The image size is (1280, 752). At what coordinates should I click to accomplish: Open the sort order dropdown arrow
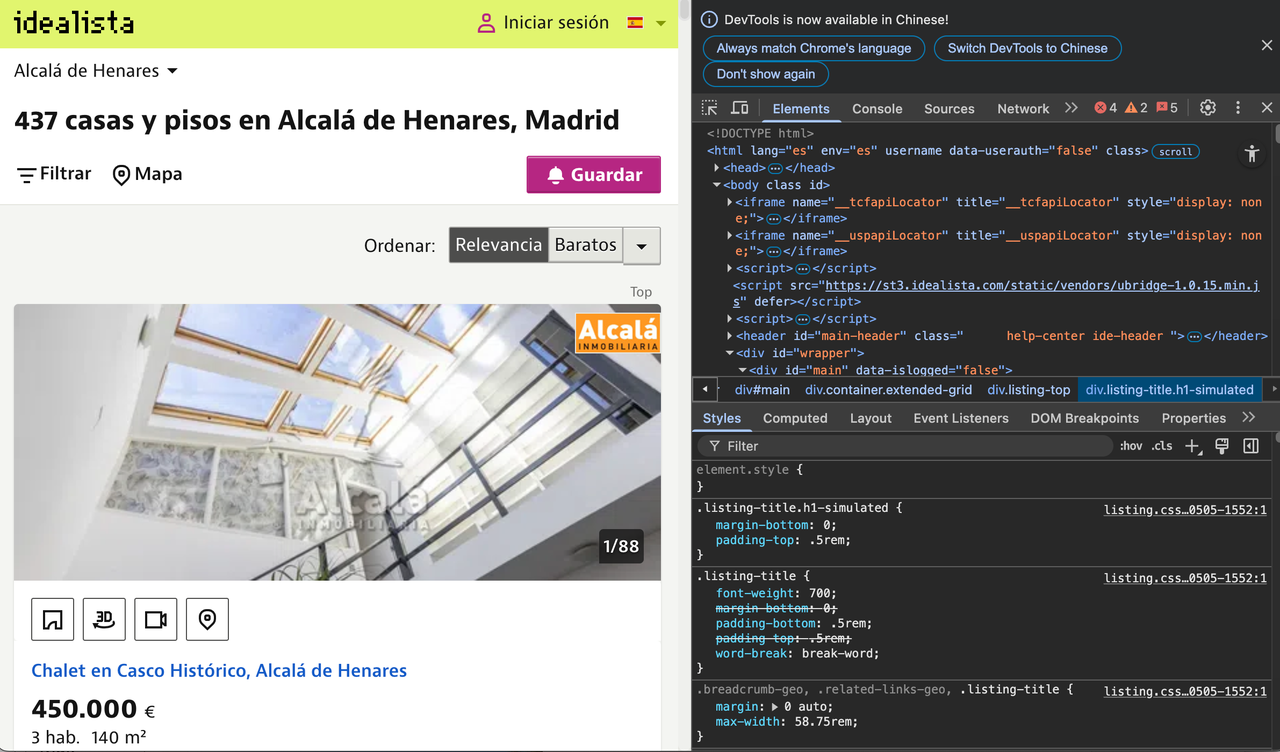642,246
